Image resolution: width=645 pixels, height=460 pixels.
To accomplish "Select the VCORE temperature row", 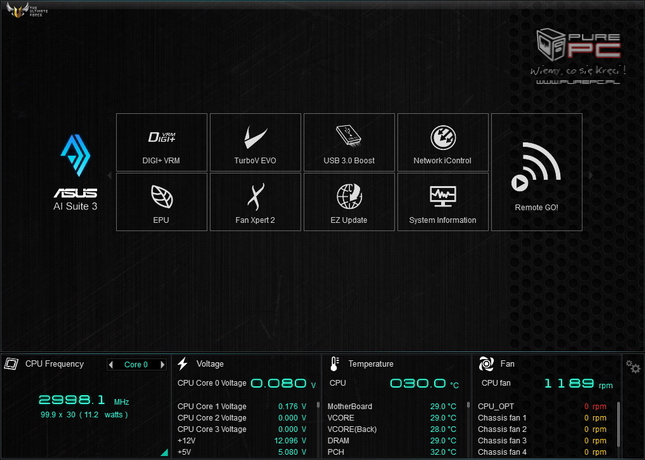I will click(x=392, y=418).
